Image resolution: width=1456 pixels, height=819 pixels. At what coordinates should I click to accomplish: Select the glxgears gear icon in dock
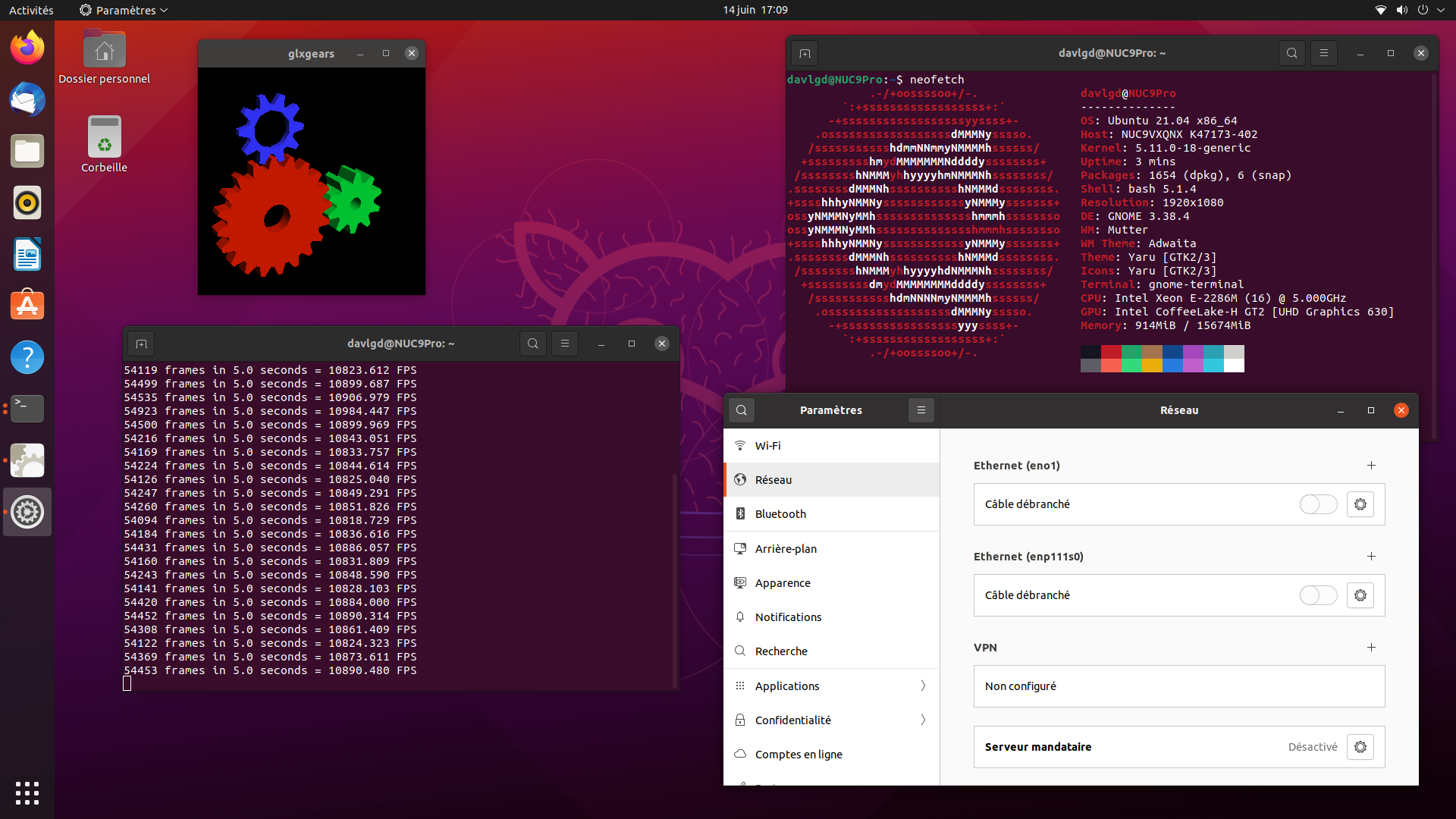[x=27, y=460]
